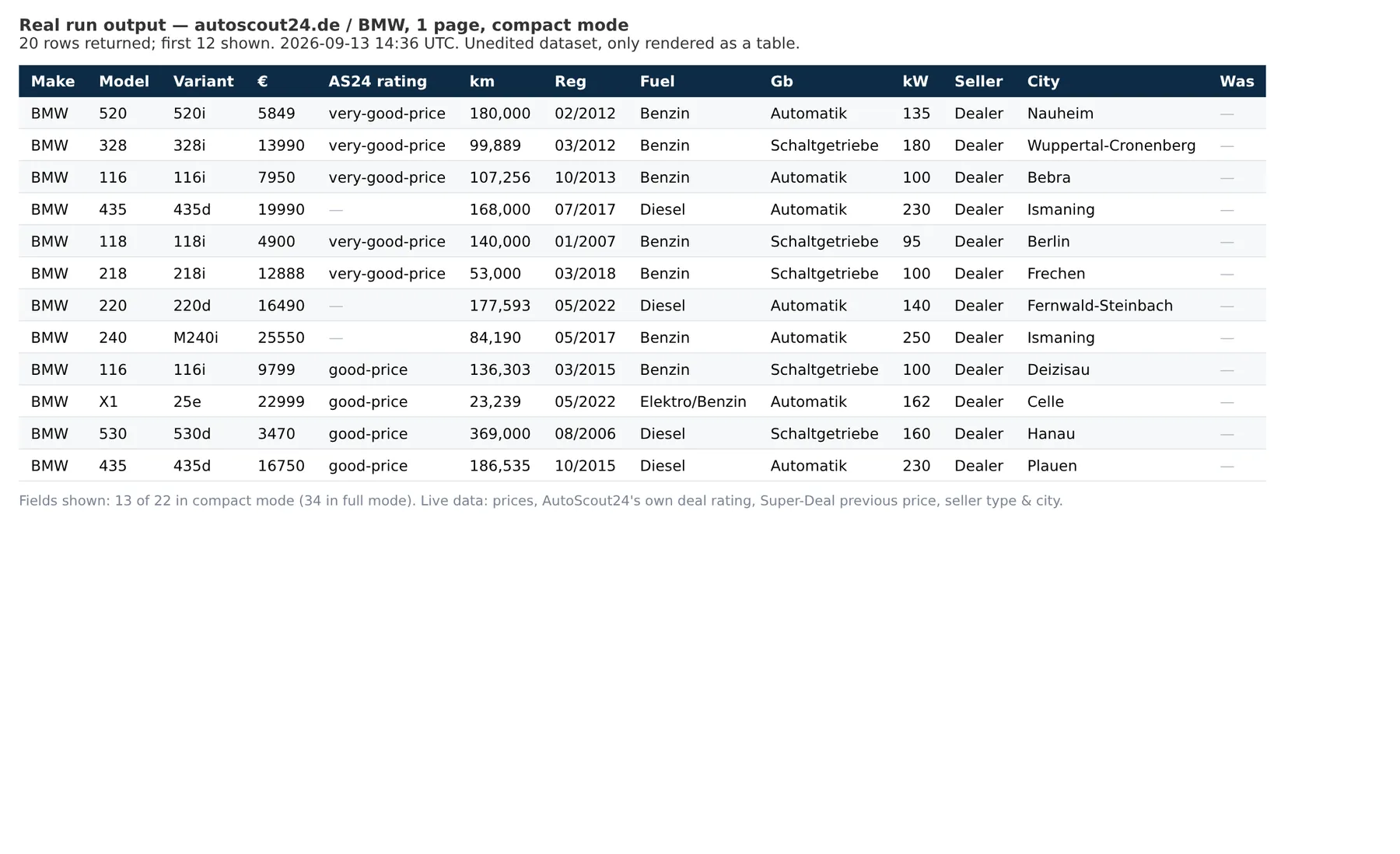
Task: Click the price 16490
Action: tap(281, 306)
